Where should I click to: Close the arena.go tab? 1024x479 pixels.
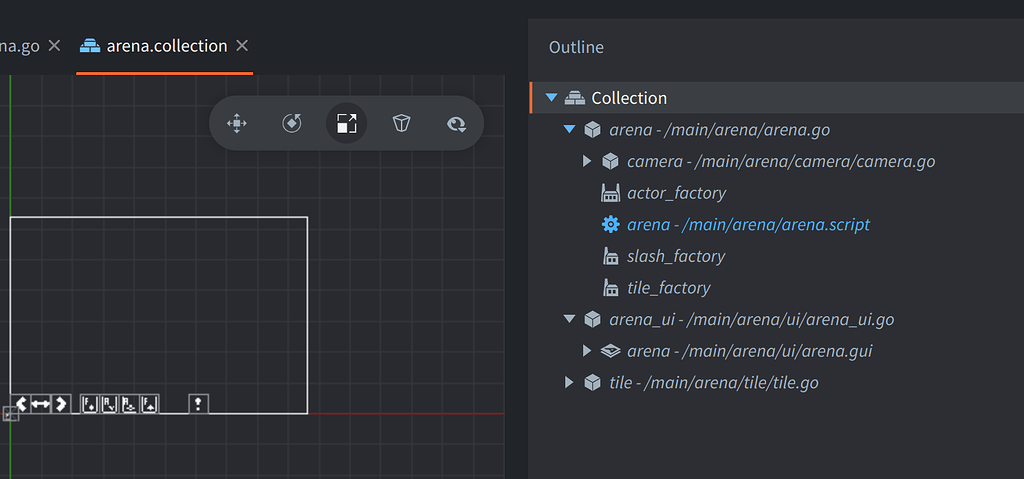tap(55, 46)
